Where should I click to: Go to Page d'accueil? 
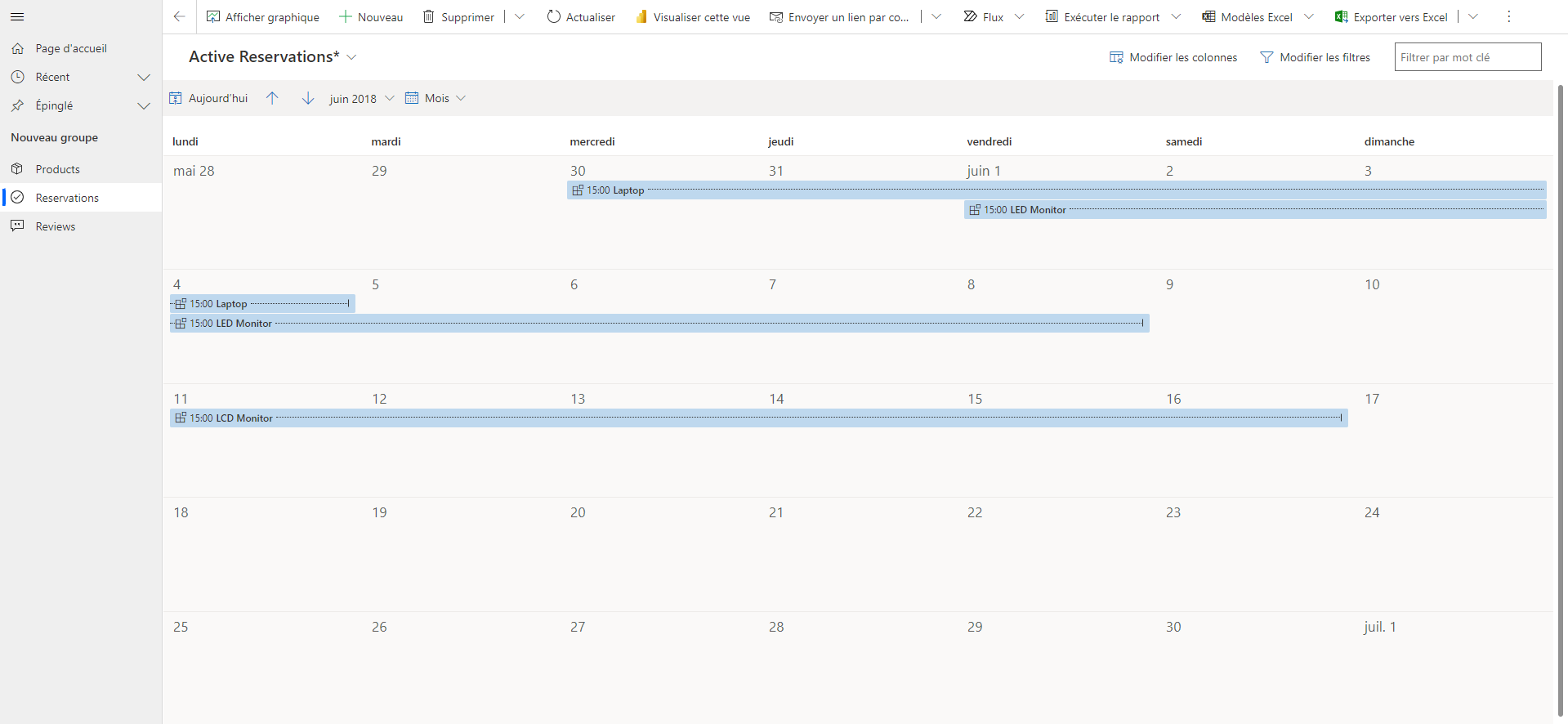pos(81,48)
